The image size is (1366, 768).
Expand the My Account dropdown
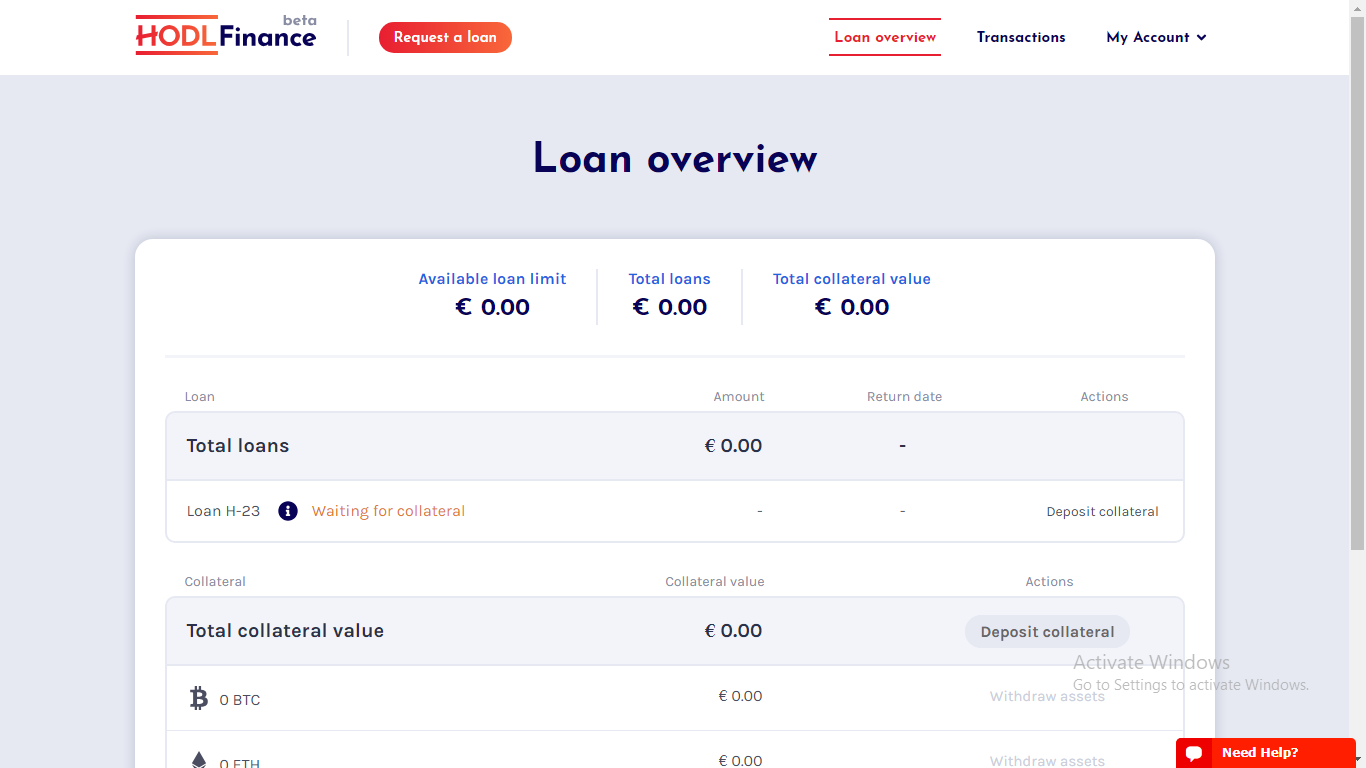(x=1157, y=37)
